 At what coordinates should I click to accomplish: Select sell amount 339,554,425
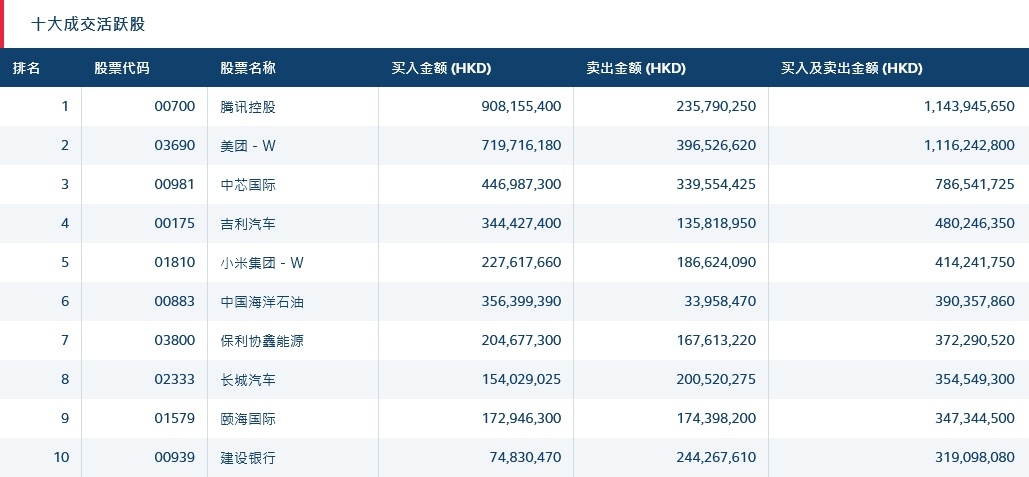(716, 184)
